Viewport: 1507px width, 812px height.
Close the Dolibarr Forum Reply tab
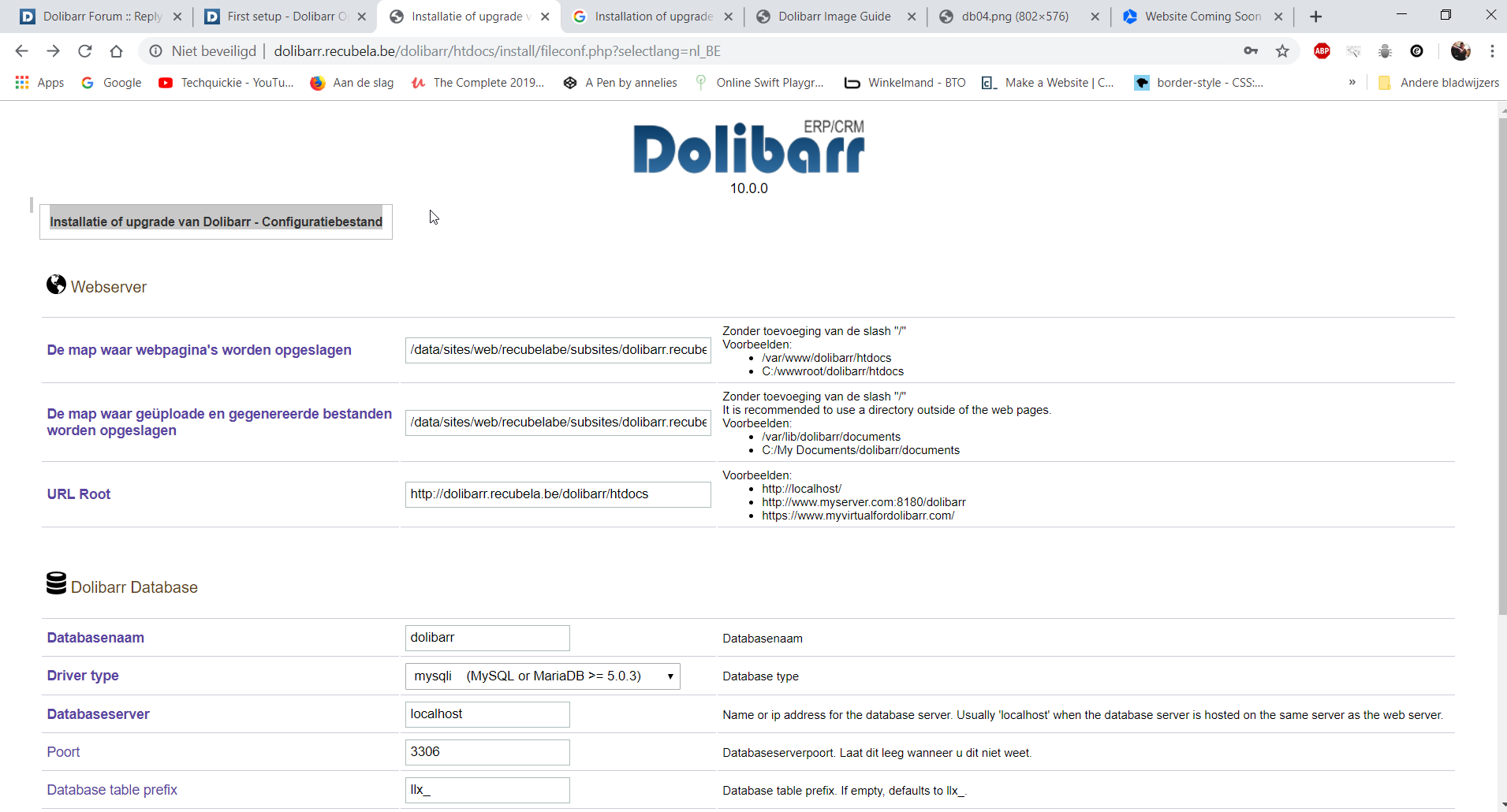point(177,17)
